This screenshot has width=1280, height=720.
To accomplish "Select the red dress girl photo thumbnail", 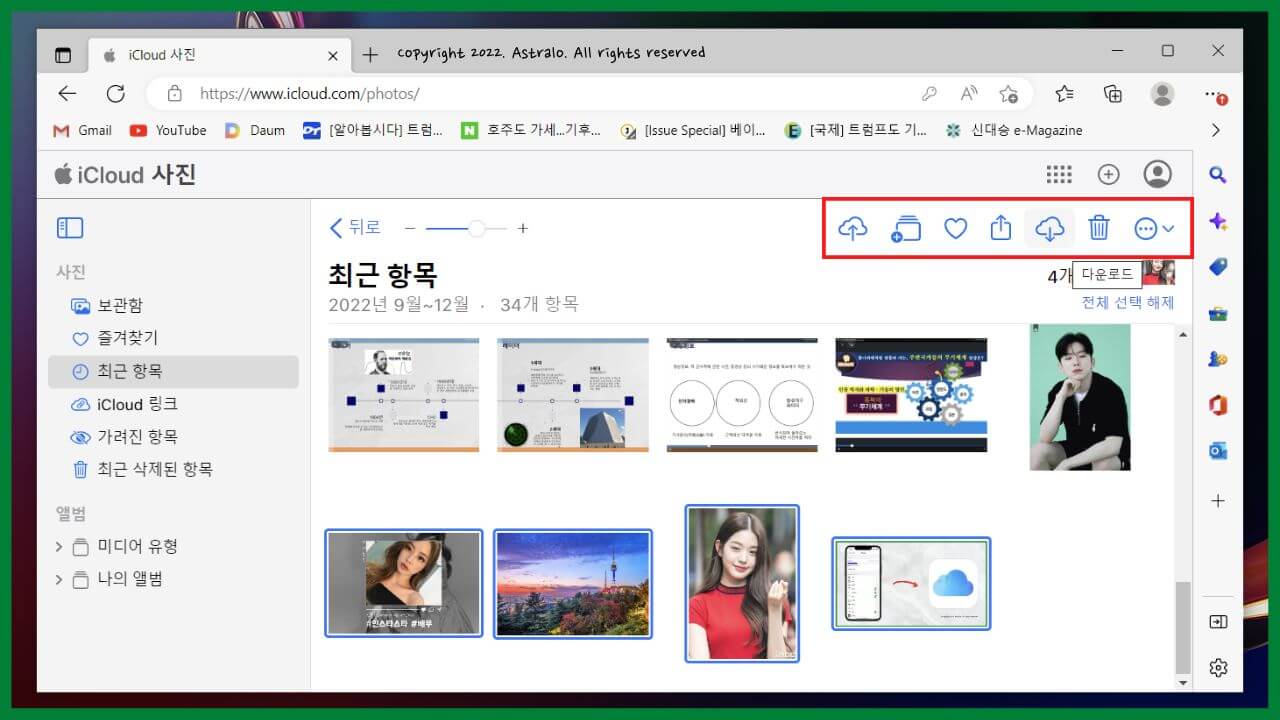I will 741,584.
